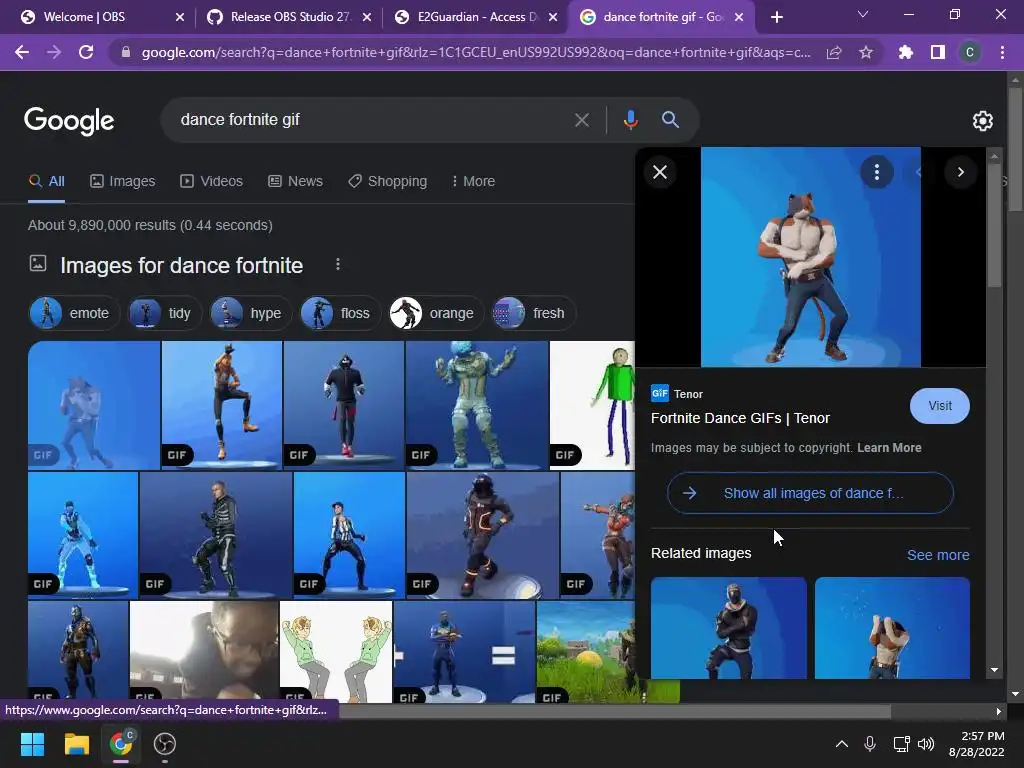Filter images by the floss chip
The image size is (1024, 768).
tap(338, 313)
